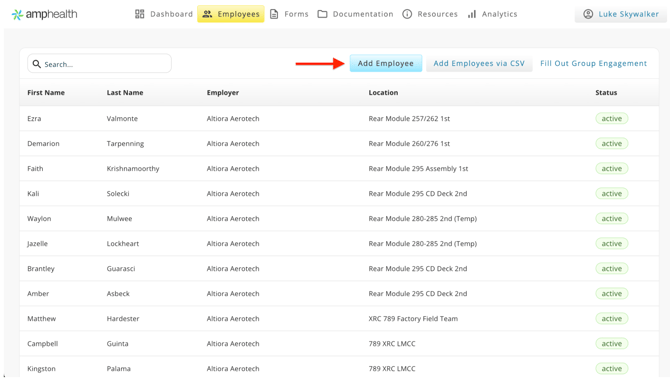This screenshot has width=670, height=379.
Task: Select first name Demarion
Action: pos(43,144)
